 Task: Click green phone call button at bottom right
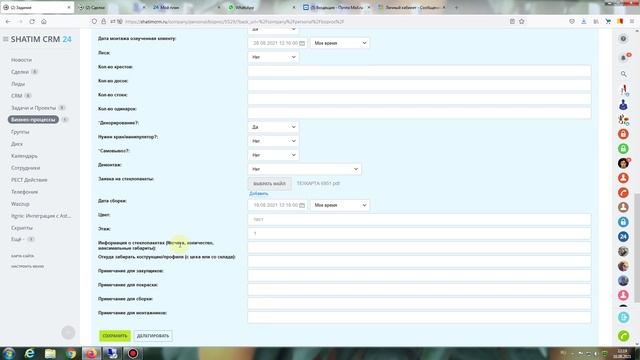pyautogui.click(x=623, y=336)
